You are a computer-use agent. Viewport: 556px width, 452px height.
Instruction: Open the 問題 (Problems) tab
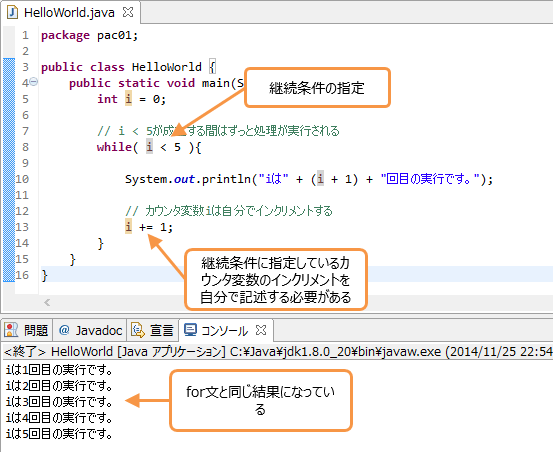(27, 330)
